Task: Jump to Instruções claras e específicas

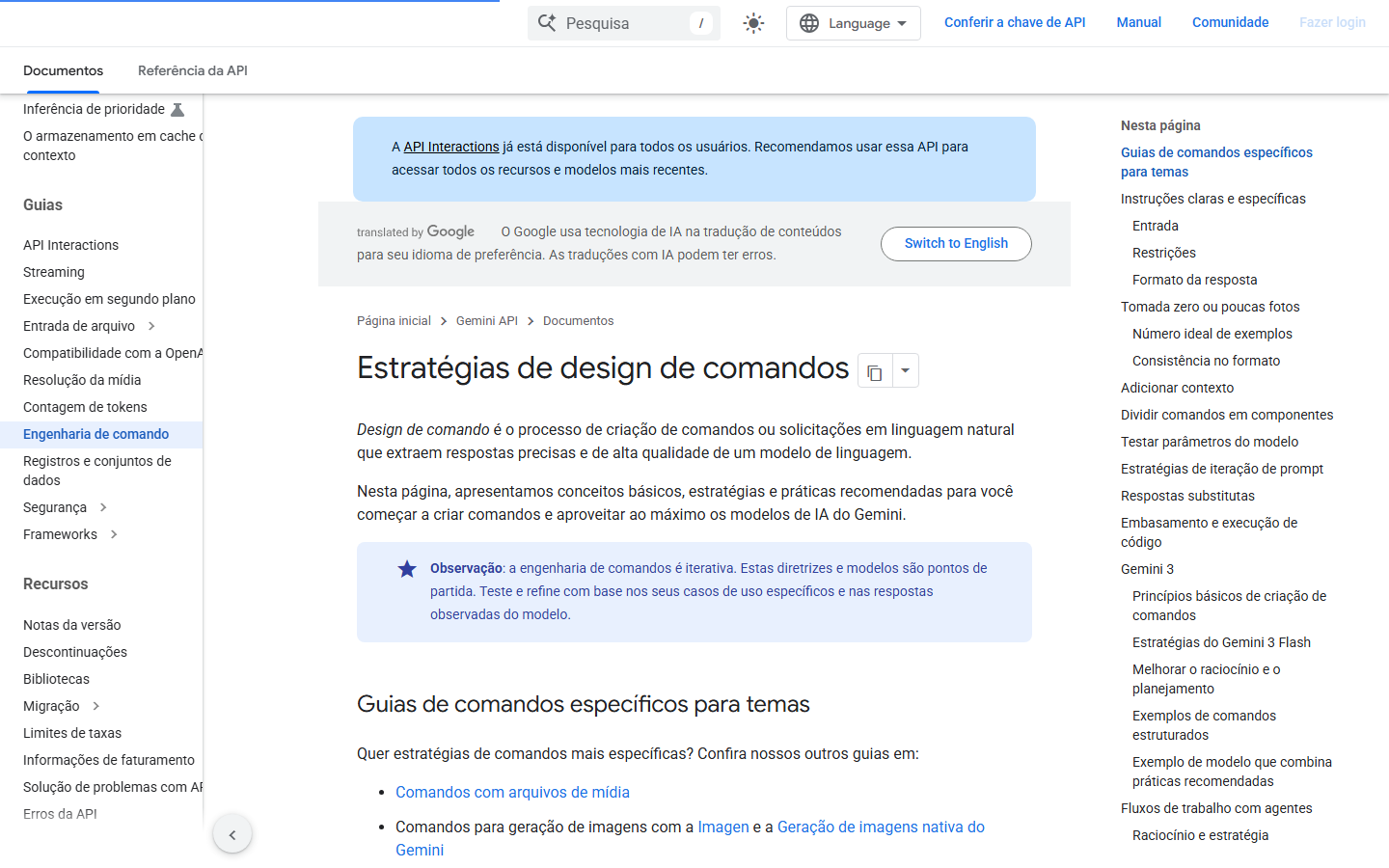Action: click(1213, 199)
